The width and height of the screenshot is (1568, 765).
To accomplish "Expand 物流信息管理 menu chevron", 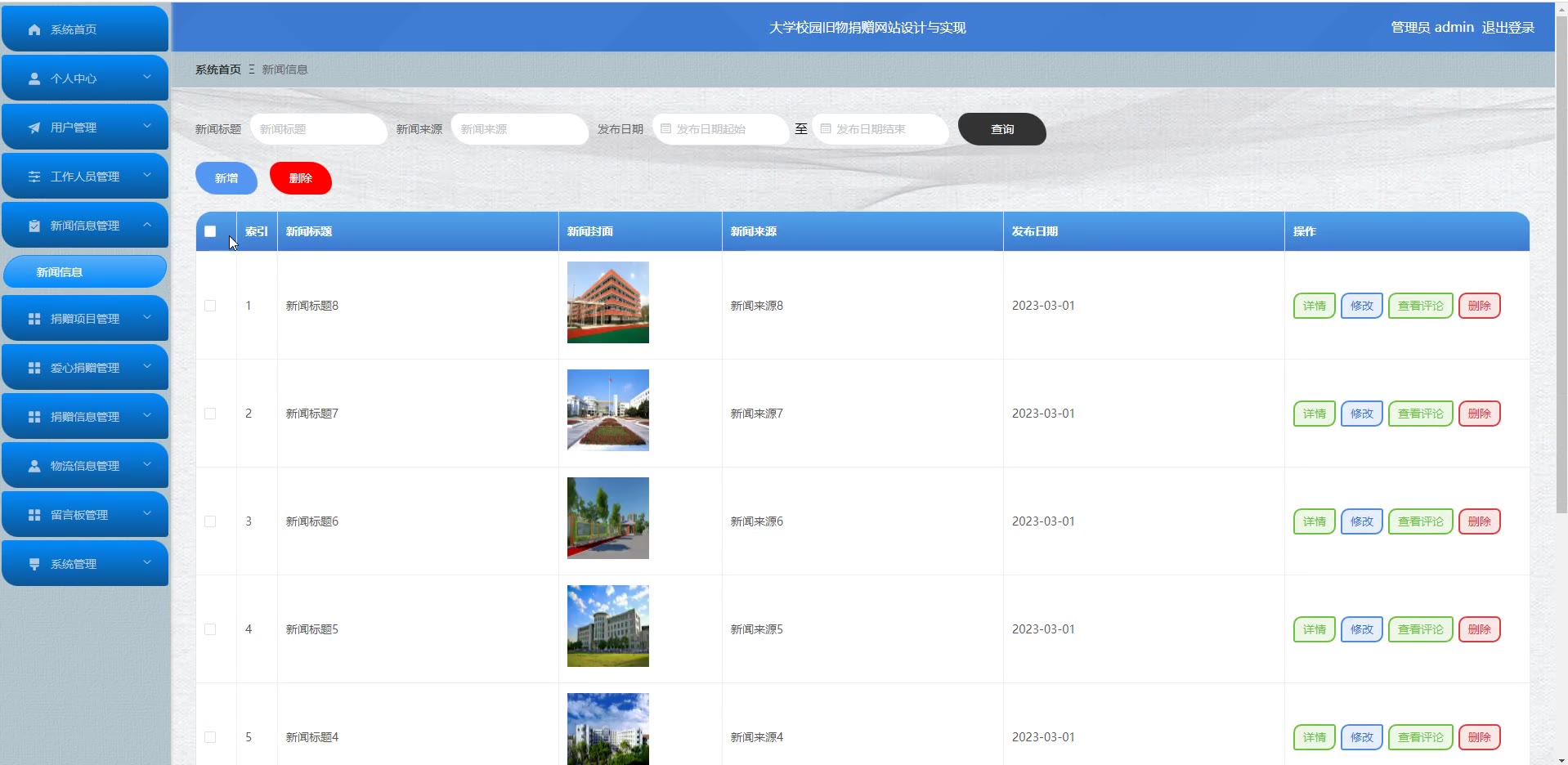I will click(x=147, y=464).
